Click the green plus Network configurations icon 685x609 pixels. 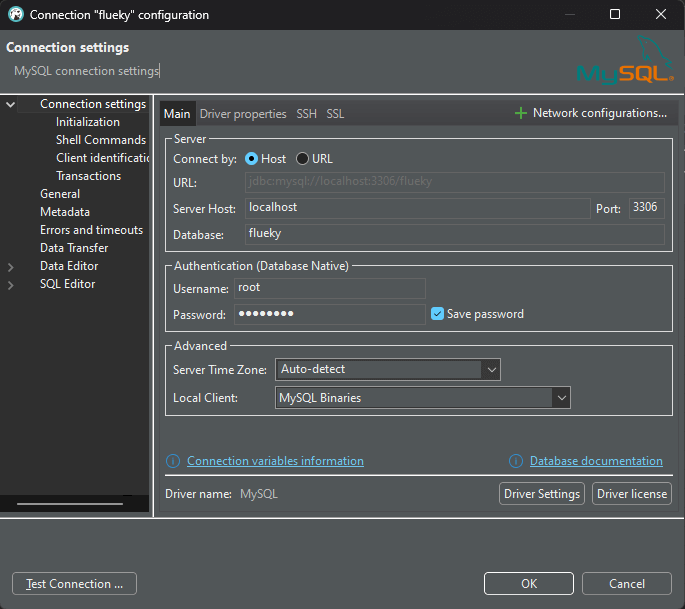pos(520,114)
